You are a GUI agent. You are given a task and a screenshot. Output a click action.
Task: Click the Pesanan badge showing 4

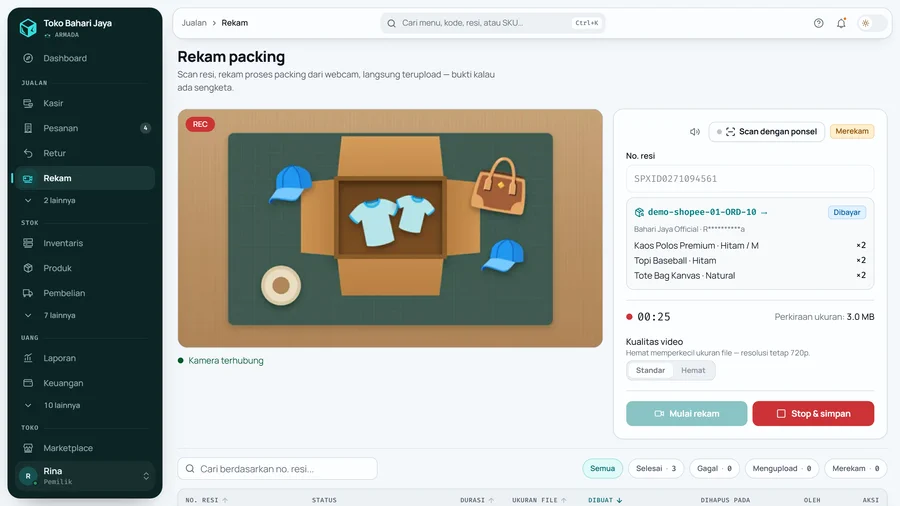pos(145,128)
